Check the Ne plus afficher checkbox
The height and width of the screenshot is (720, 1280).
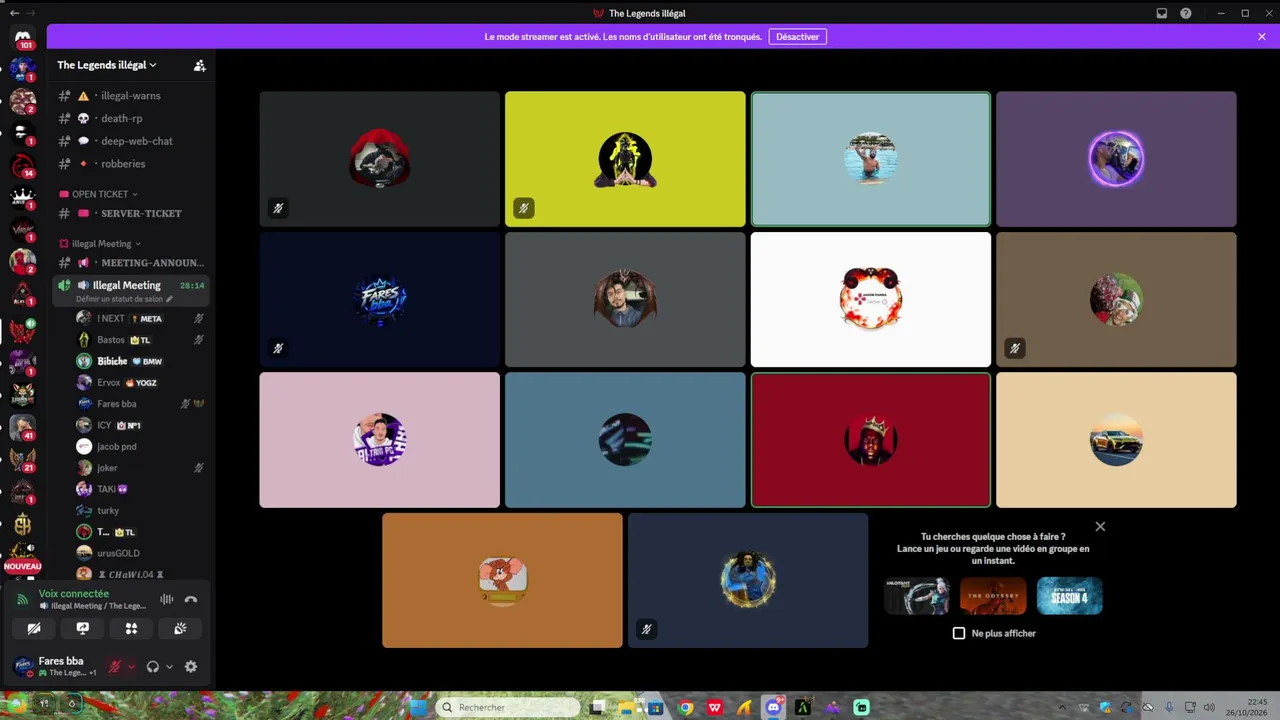[959, 633]
